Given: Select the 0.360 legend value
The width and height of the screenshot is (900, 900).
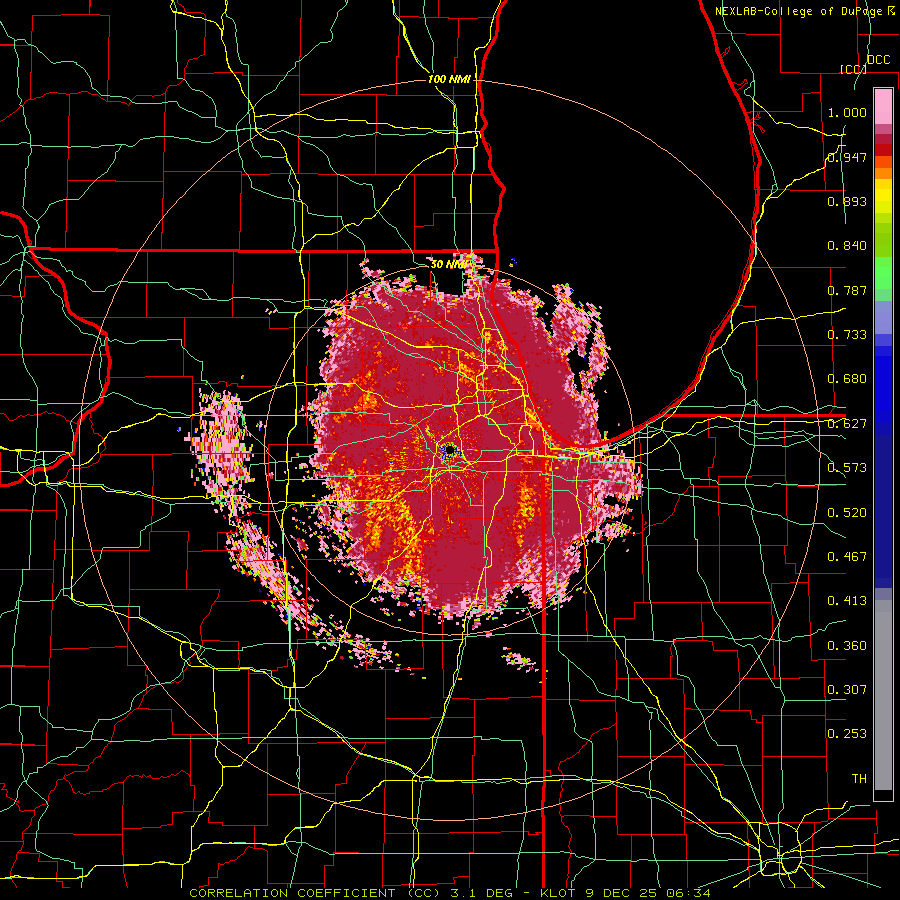Looking at the screenshot, I should pyautogui.click(x=847, y=646).
